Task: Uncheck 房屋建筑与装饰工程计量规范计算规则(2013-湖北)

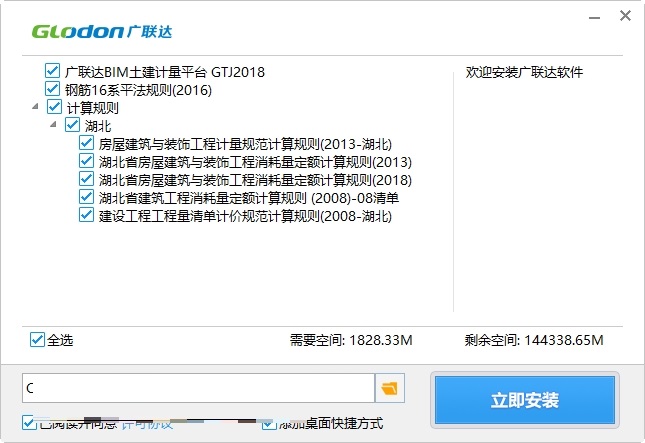Action: 87,144
